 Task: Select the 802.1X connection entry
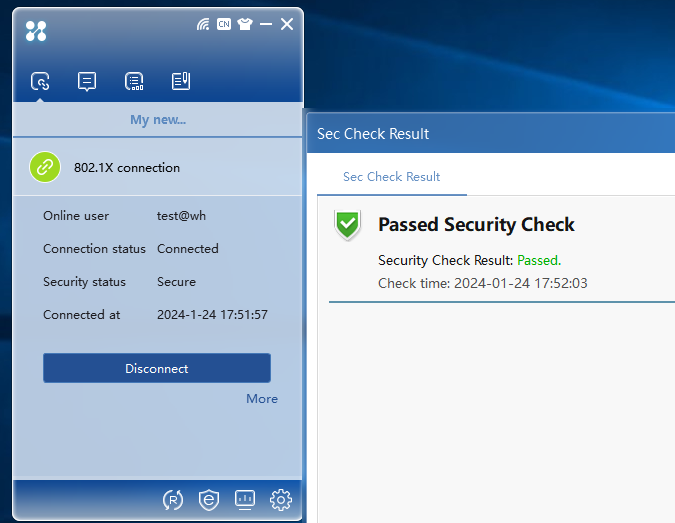point(158,167)
